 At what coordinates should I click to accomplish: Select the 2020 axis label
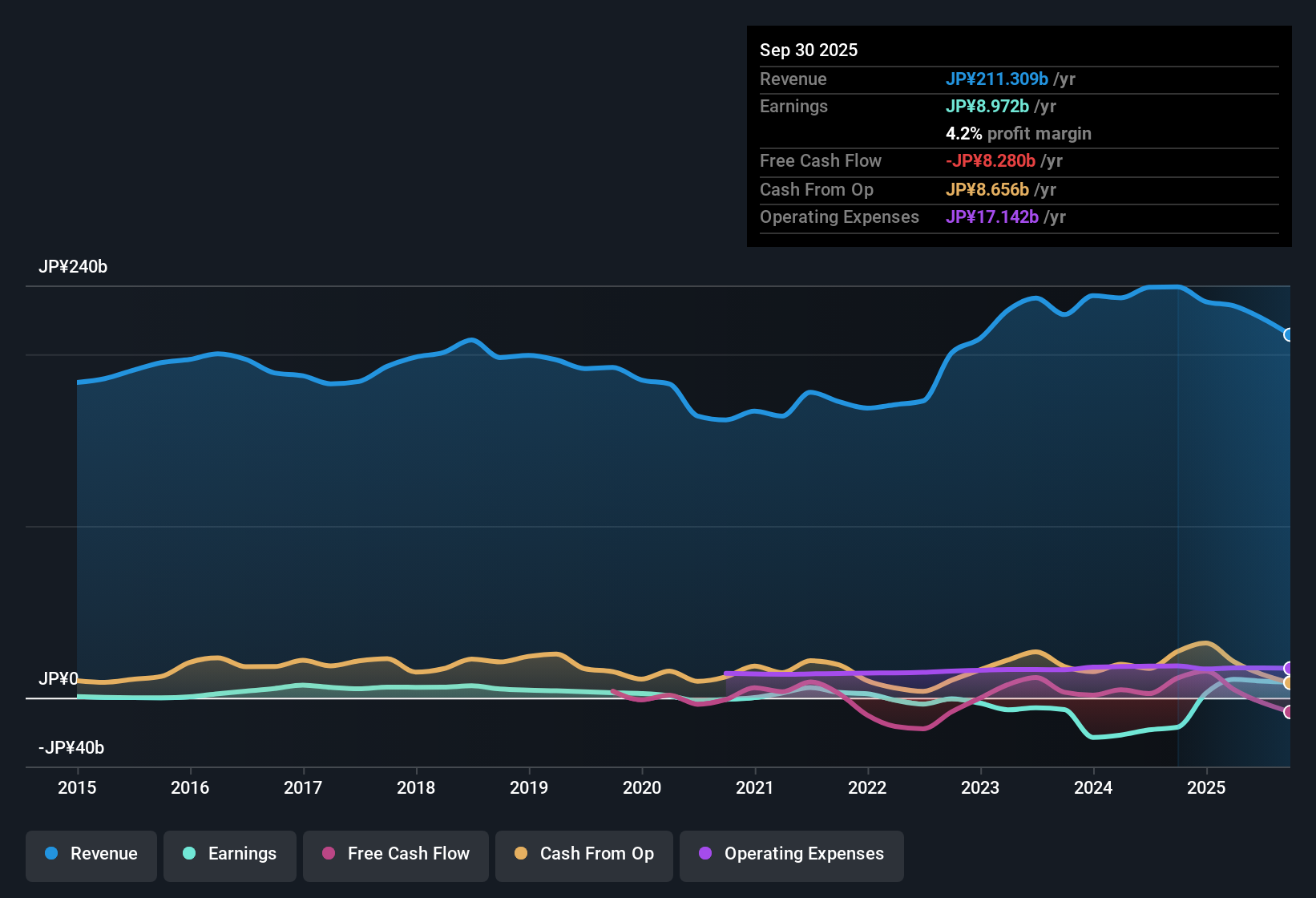click(642, 788)
